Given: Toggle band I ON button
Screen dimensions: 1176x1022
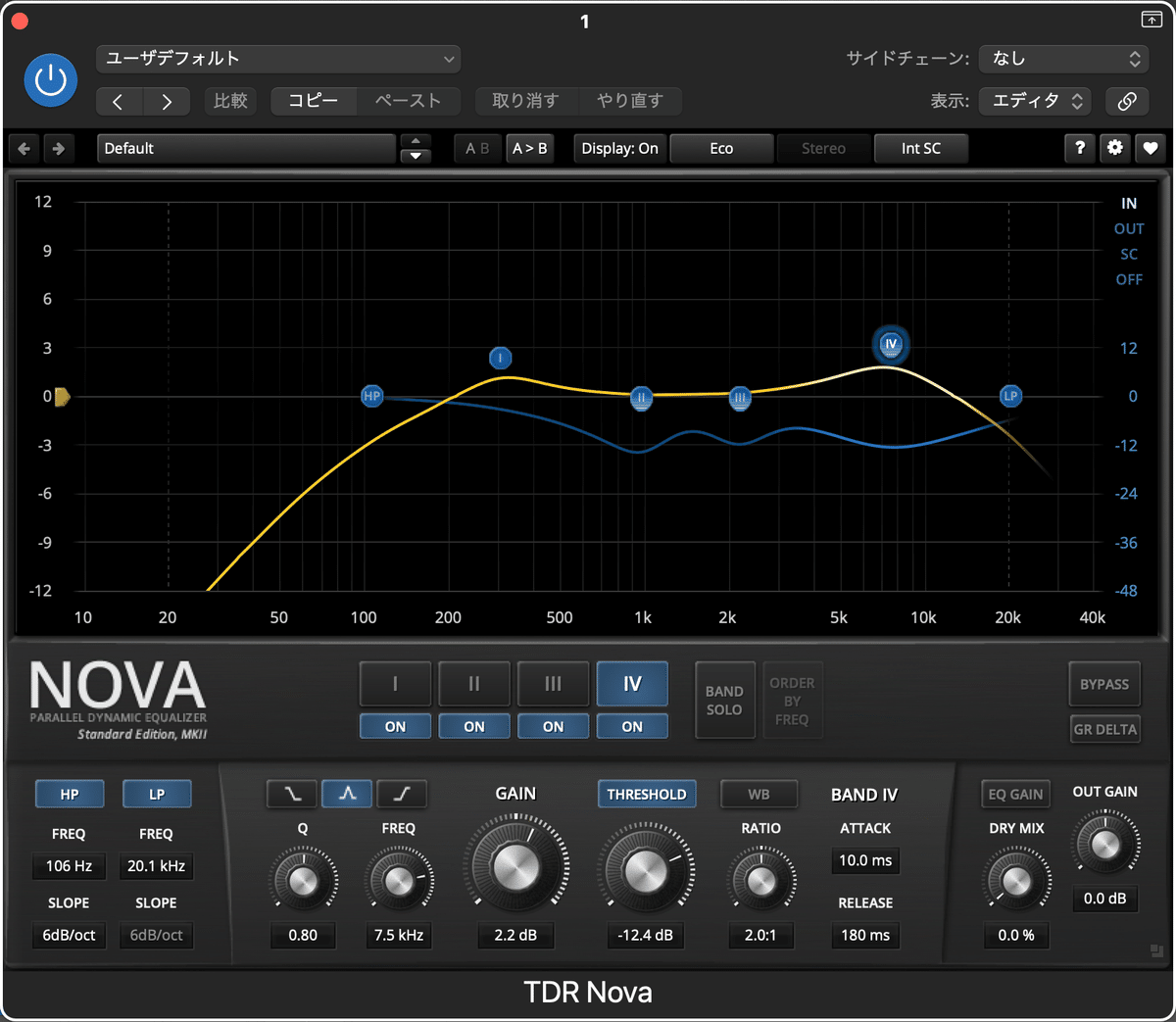Looking at the screenshot, I should [395, 727].
